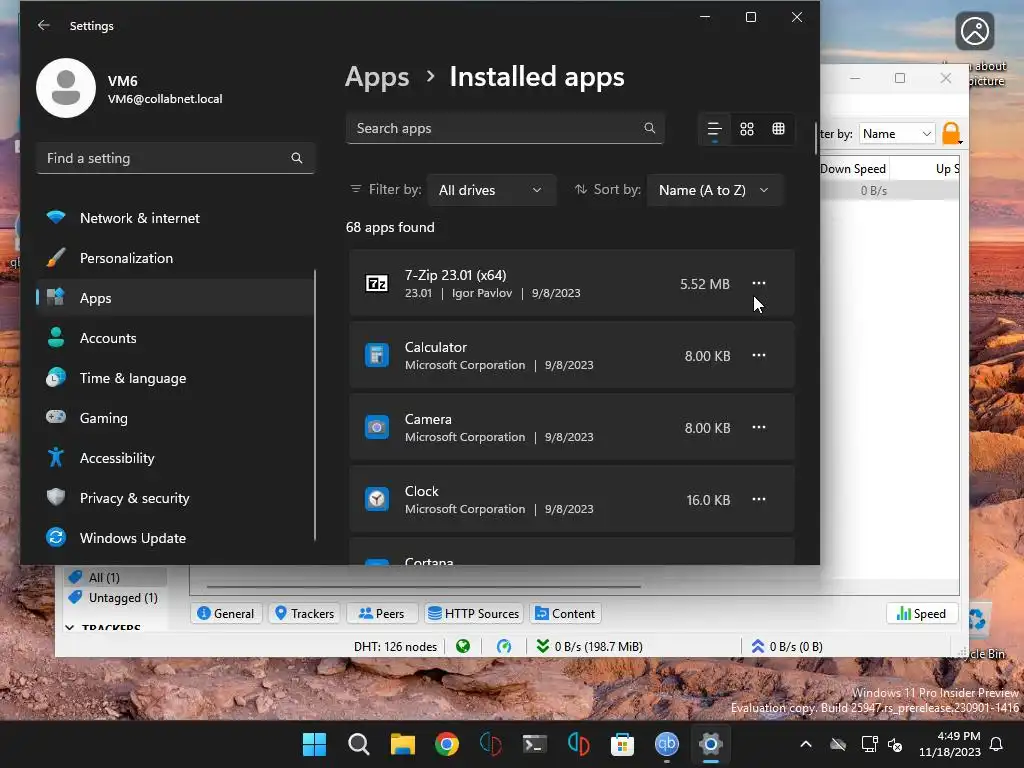The width and height of the screenshot is (1024, 768).
Task: Collapse the TRACKERS section in qBittorrent
Action: (x=69, y=627)
